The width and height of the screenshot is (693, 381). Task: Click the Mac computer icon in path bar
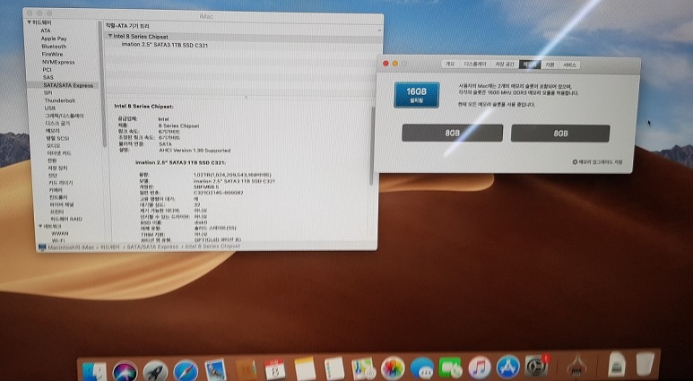coord(42,247)
